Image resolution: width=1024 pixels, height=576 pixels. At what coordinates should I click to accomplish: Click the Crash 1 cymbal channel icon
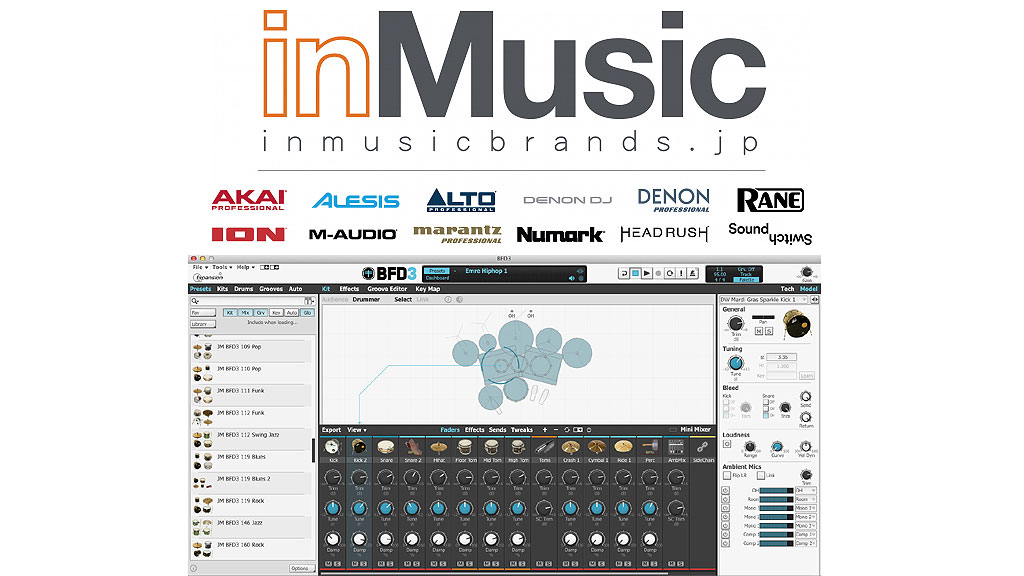coord(571,447)
